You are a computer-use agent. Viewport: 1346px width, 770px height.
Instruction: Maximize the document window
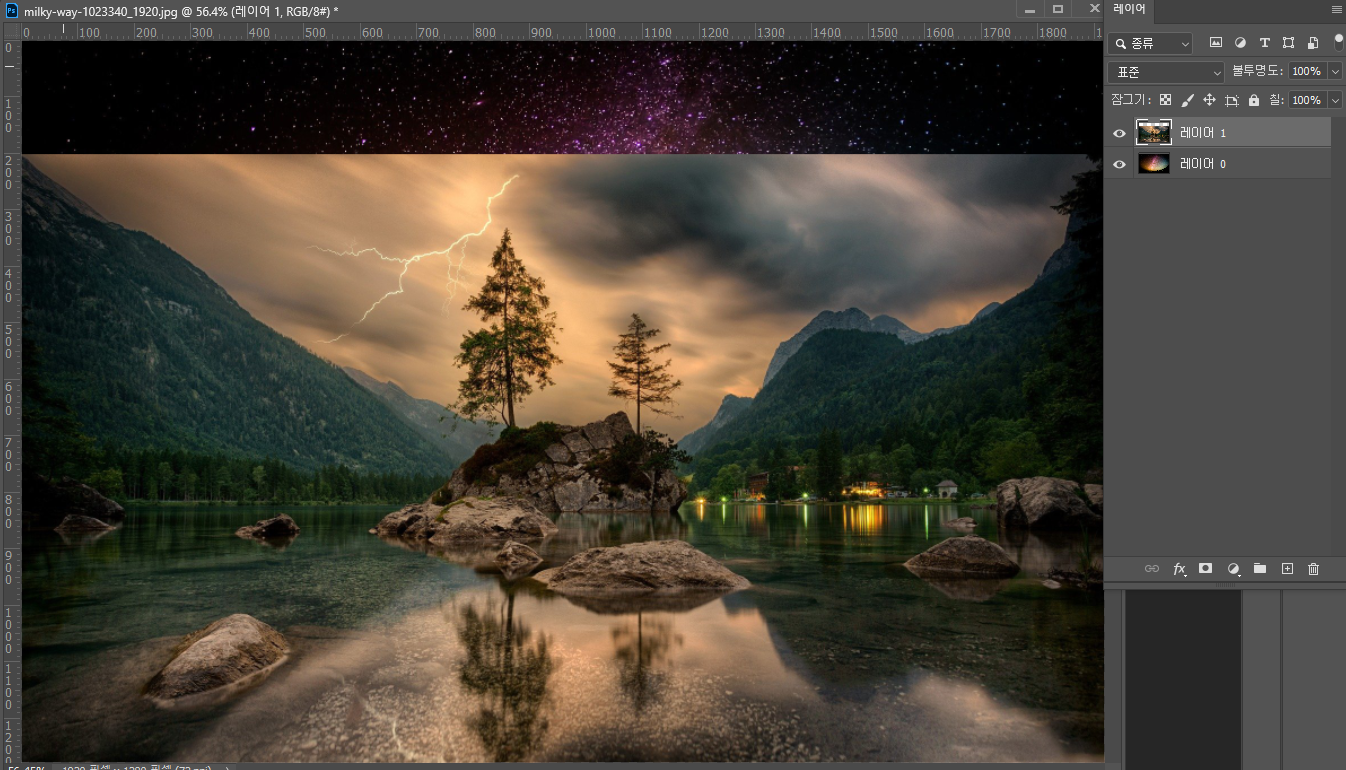(1058, 9)
